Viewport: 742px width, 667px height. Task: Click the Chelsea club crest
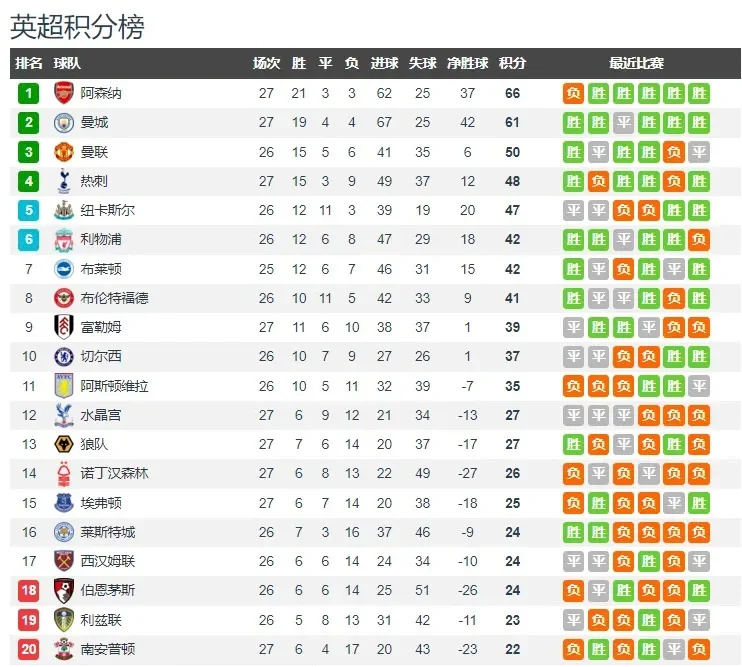tap(63, 356)
